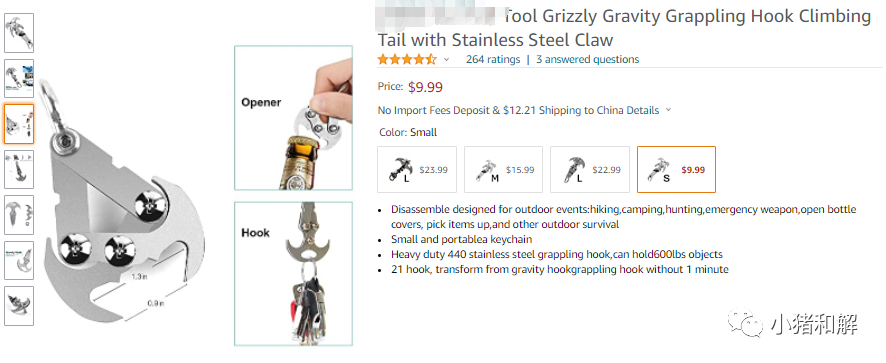Open the 264 ratings link

pos(493,59)
